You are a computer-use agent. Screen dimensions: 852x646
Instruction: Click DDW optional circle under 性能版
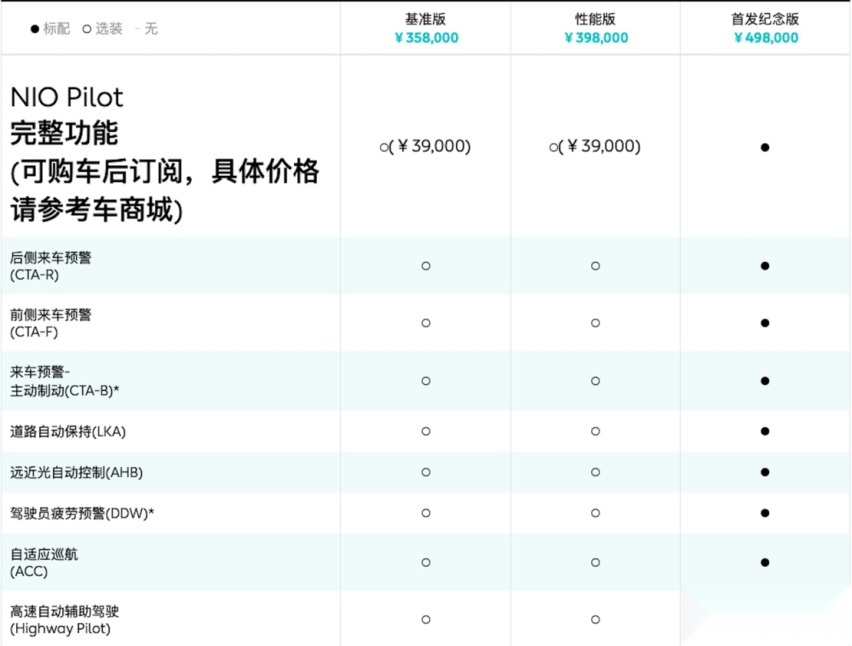pos(596,513)
